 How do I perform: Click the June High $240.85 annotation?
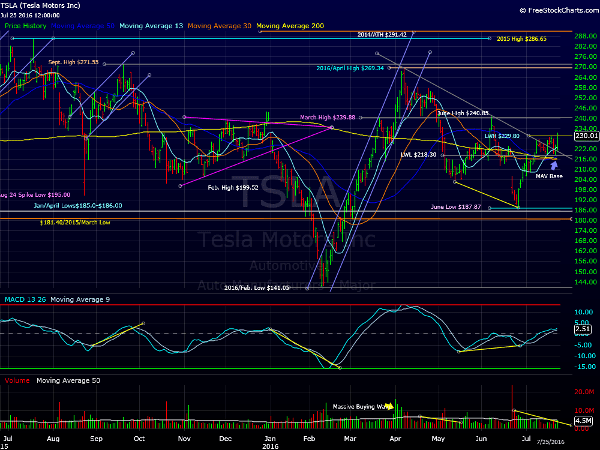[x=463, y=113]
